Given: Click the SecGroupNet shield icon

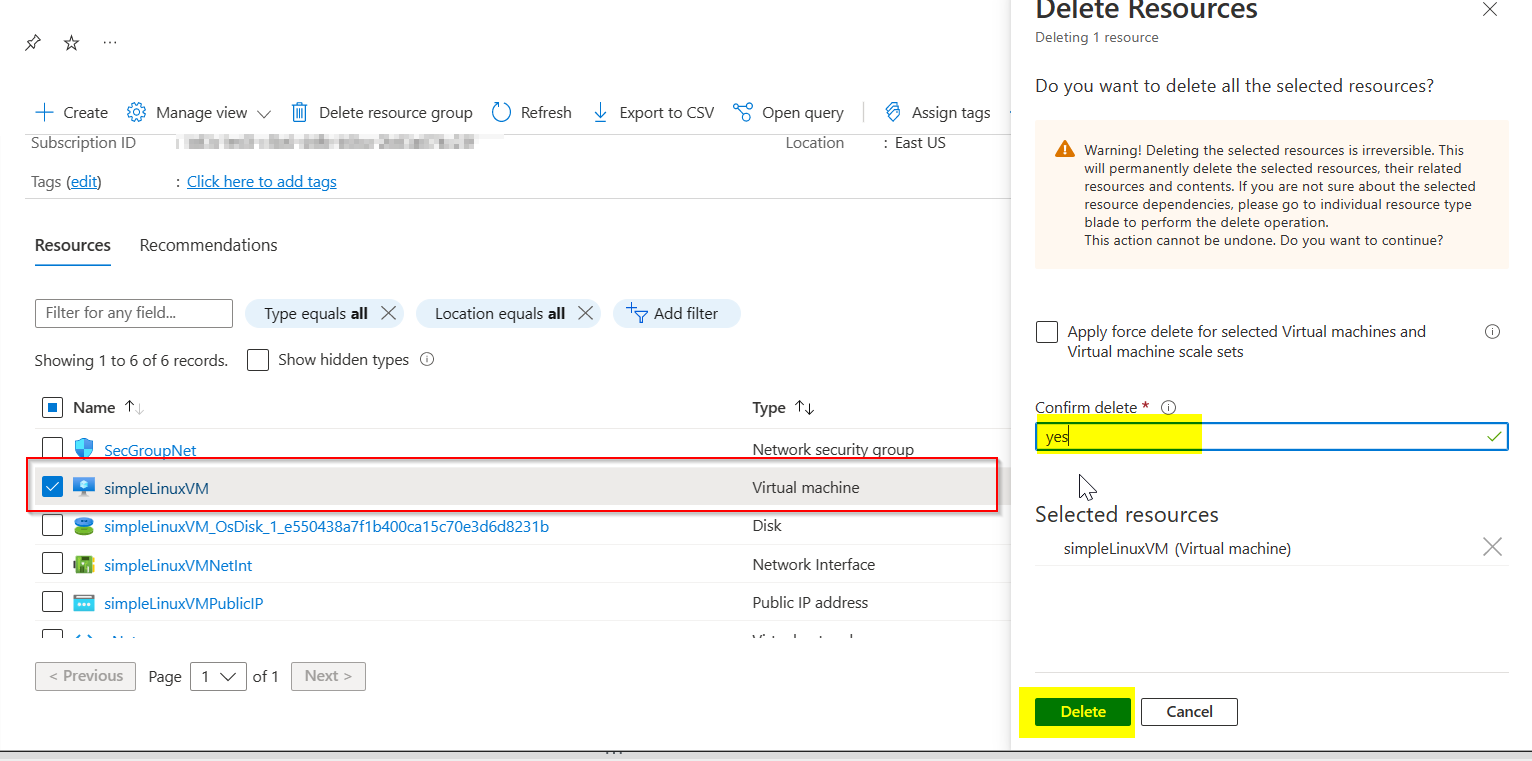Looking at the screenshot, I should click(x=84, y=449).
